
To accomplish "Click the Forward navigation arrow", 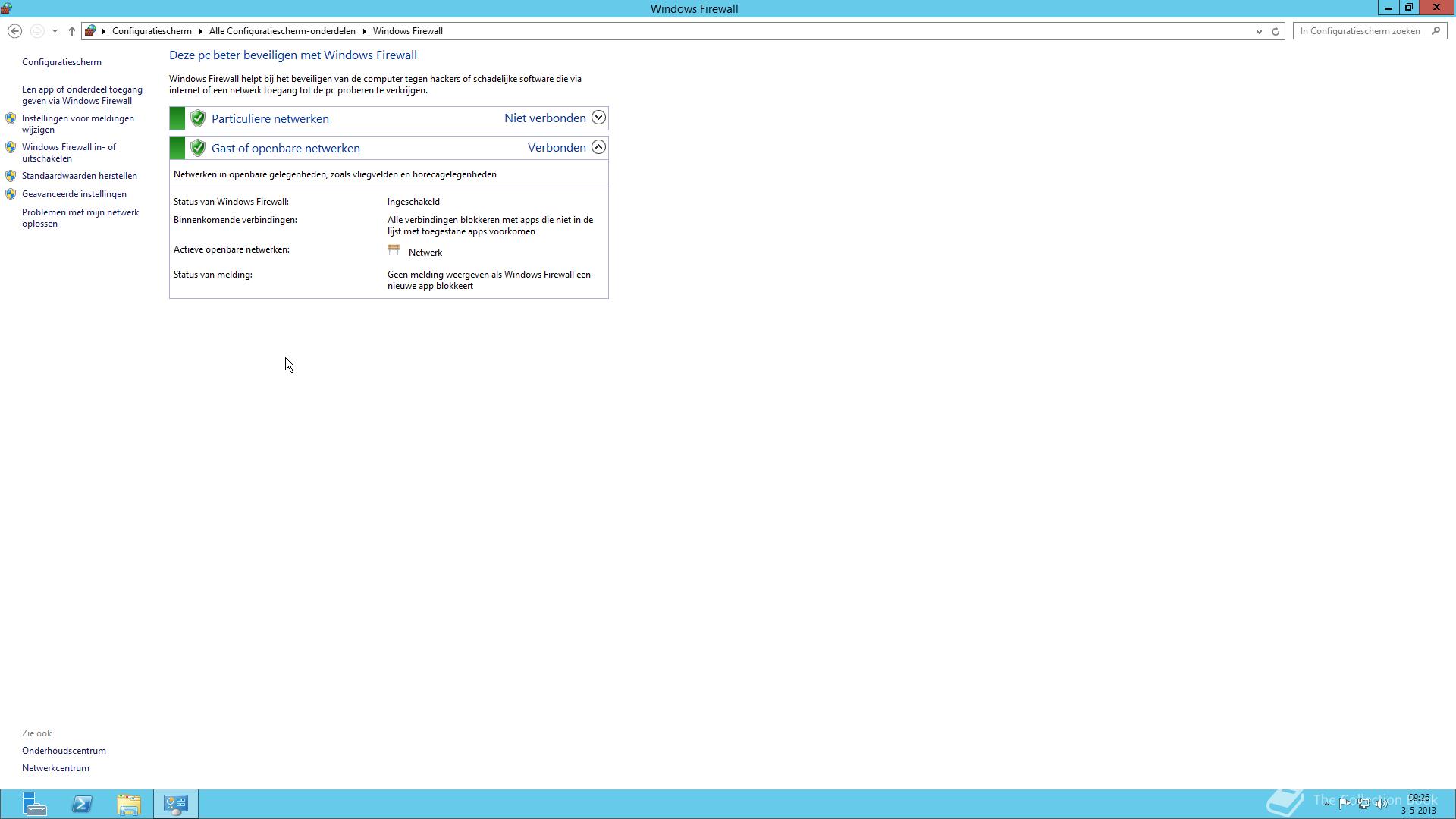I will [36, 31].
